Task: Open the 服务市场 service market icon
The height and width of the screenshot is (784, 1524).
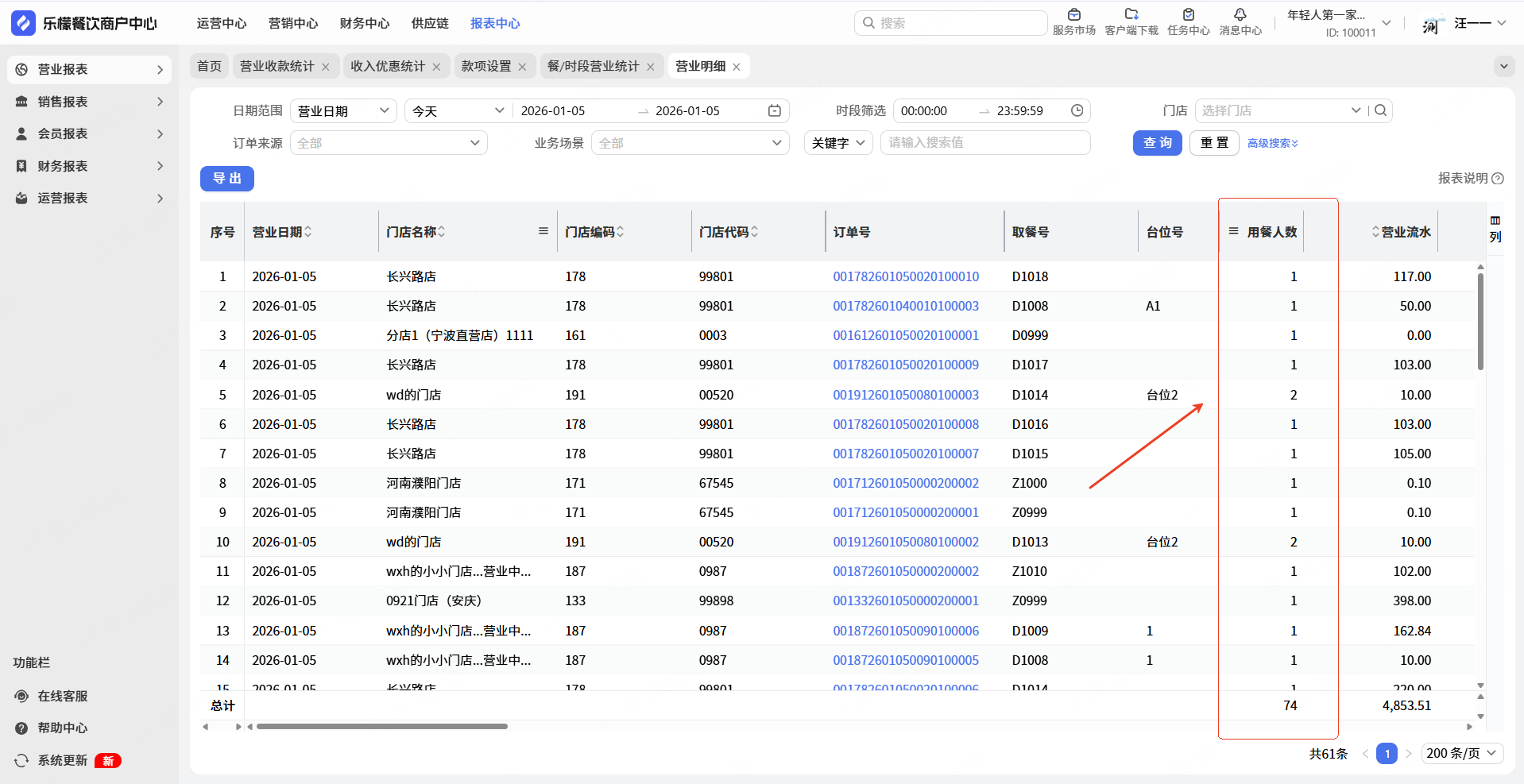Action: click(x=1073, y=15)
